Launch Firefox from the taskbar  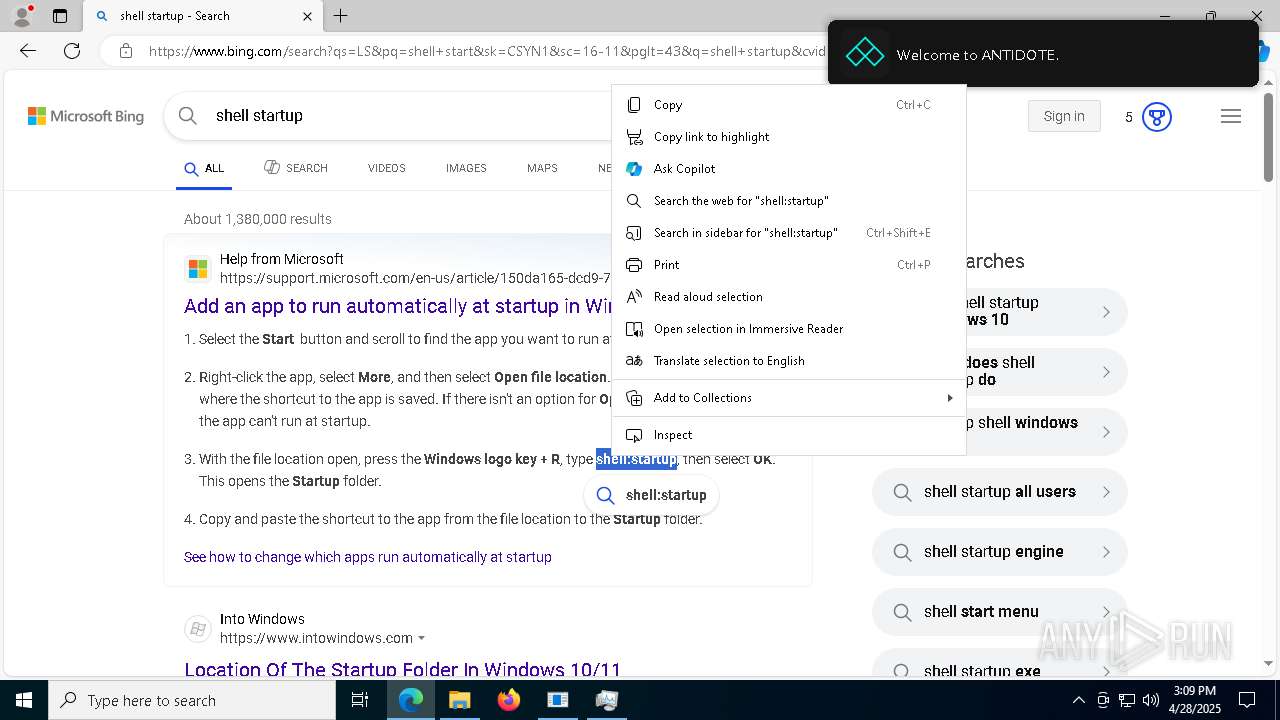click(x=509, y=700)
